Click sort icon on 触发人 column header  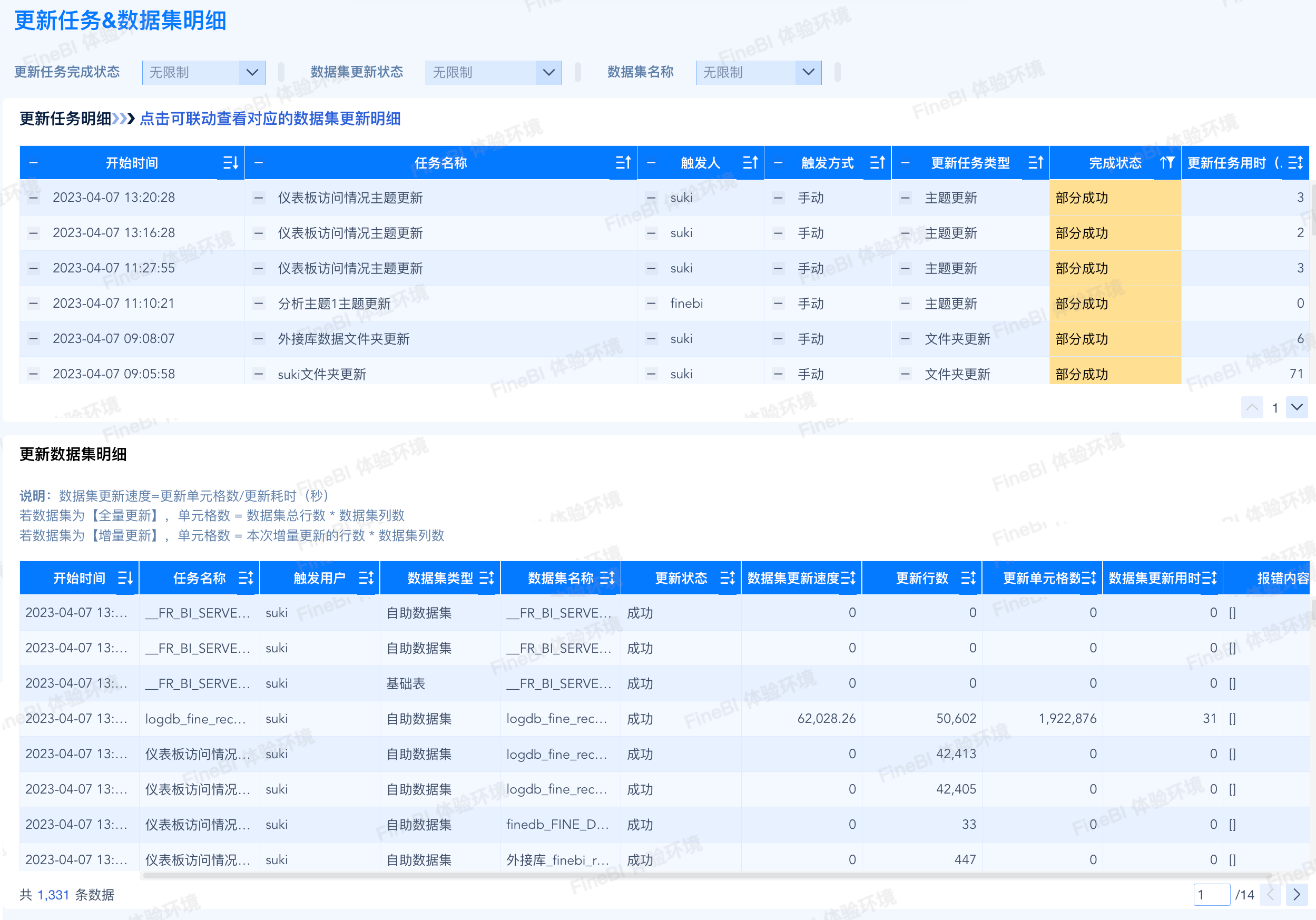(x=750, y=163)
